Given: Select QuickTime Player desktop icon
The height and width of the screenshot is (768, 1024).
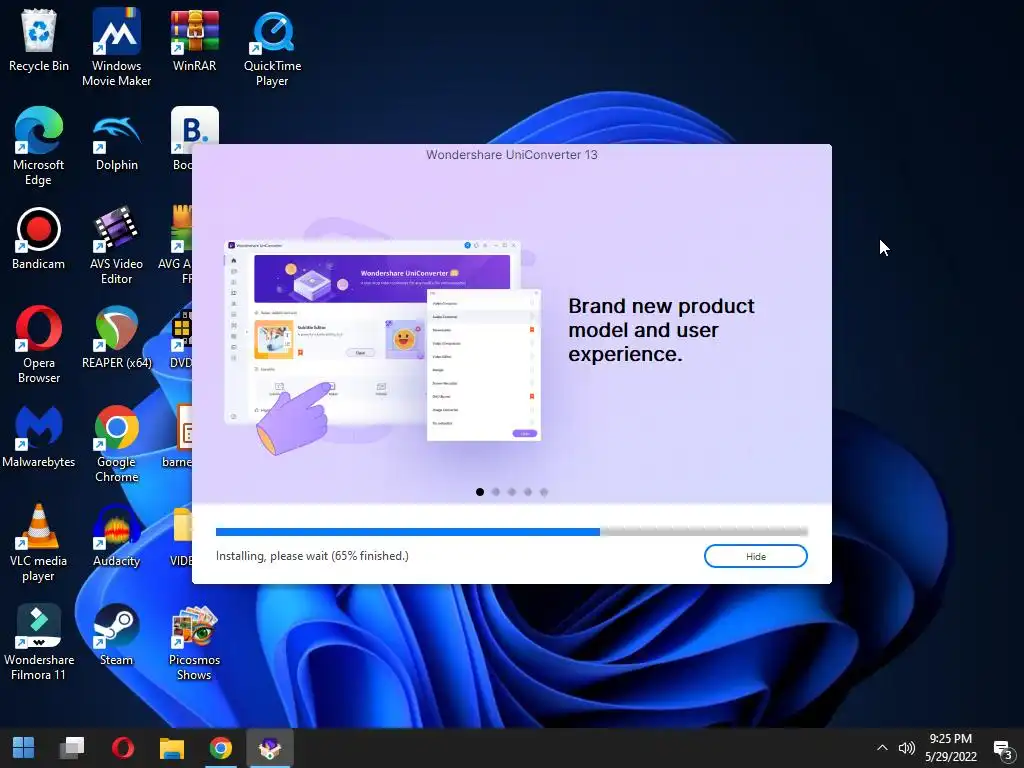Looking at the screenshot, I should (x=272, y=47).
